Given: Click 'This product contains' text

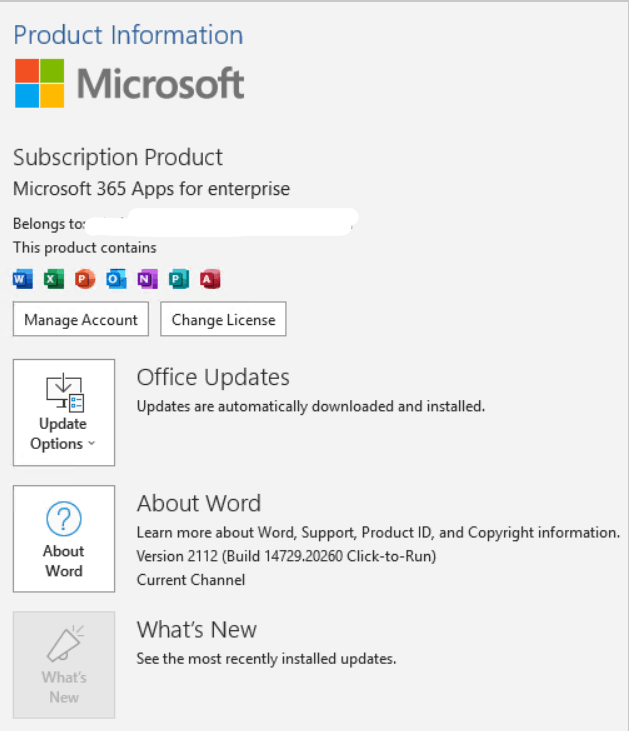Looking at the screenshot, I should coord(85,248).
